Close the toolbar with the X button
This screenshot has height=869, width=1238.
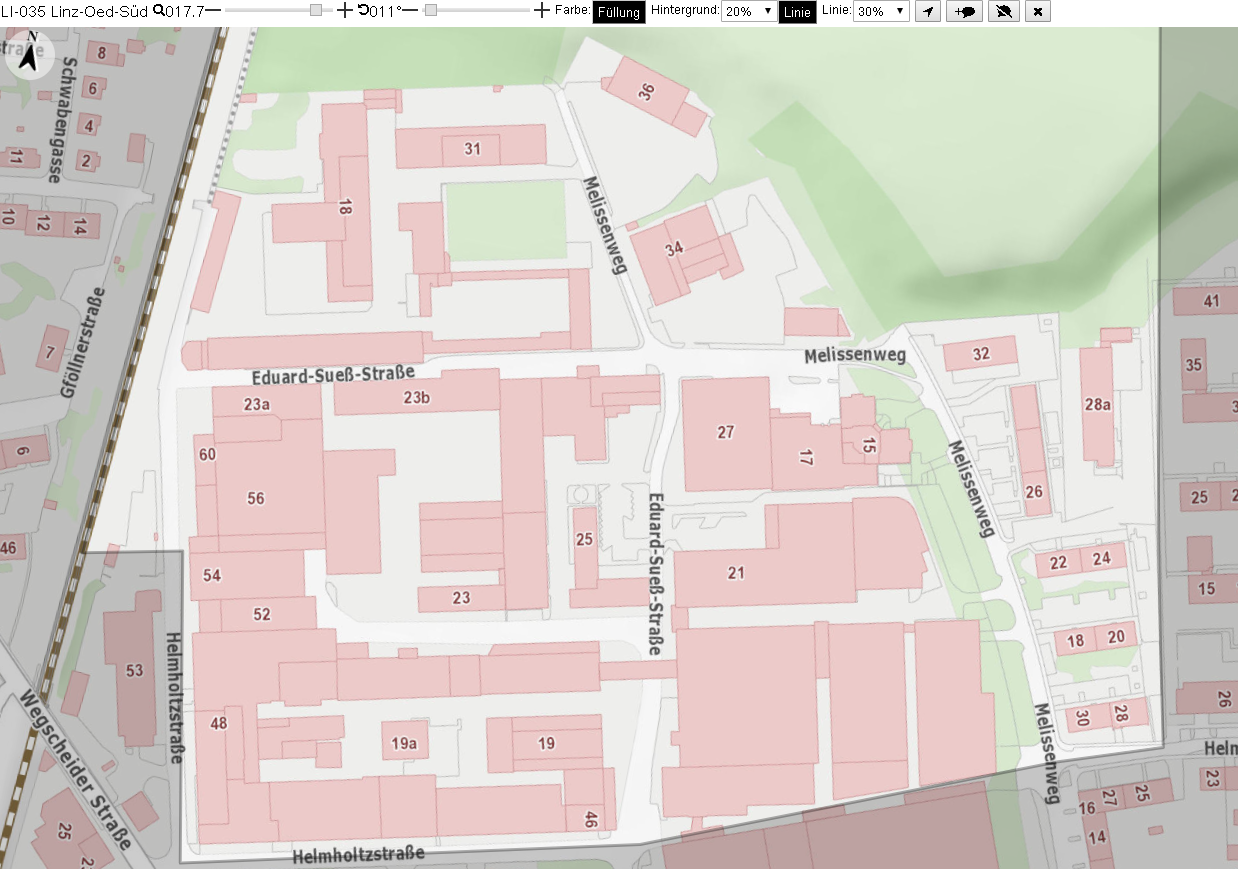coord(1038,12)
